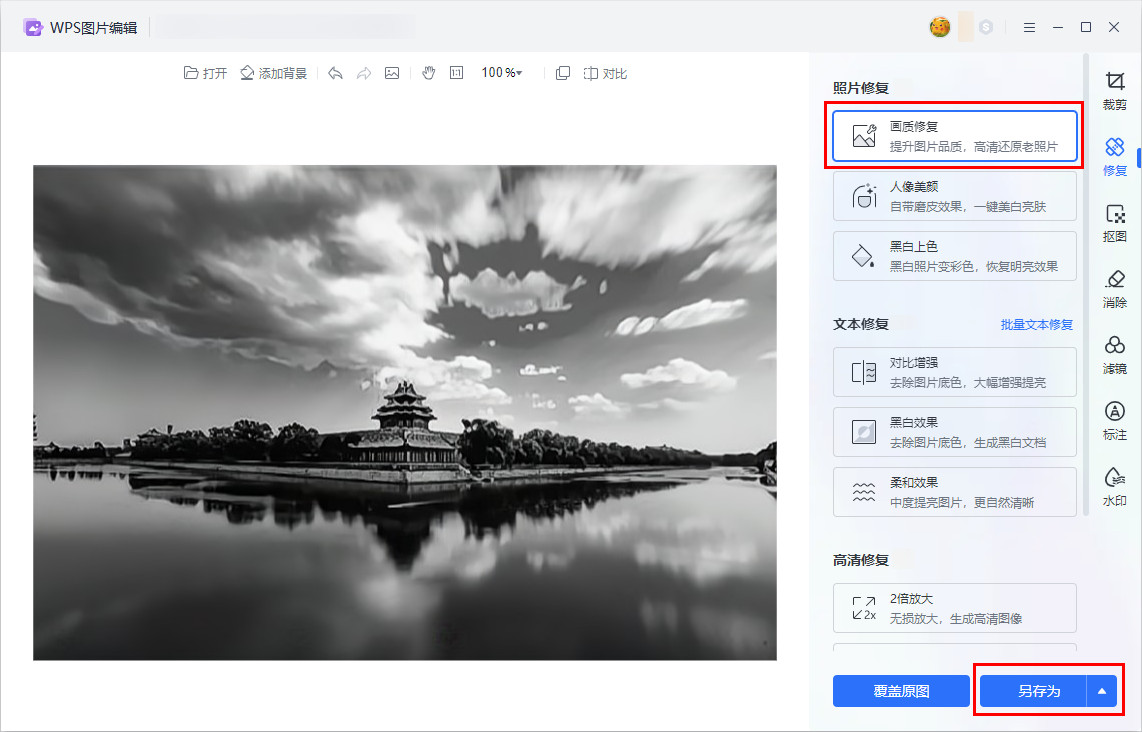Image resolution: width=1142 pixels, height=732 pixels.
Task: Open the 滤镜 filters panel
Action: coord(1114,354)
